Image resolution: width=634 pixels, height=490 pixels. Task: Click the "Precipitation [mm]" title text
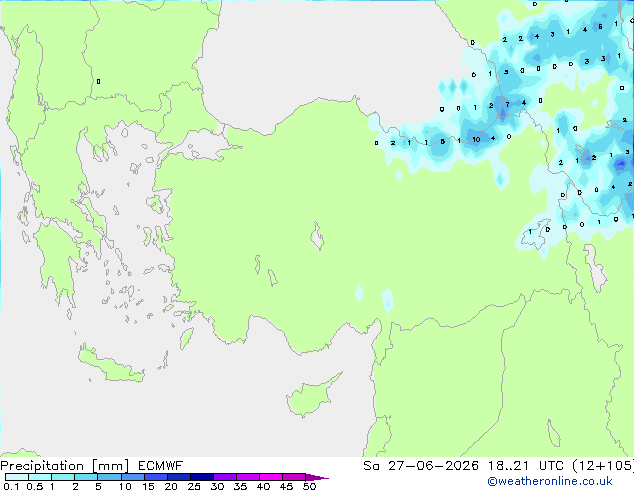coord(65,466)
